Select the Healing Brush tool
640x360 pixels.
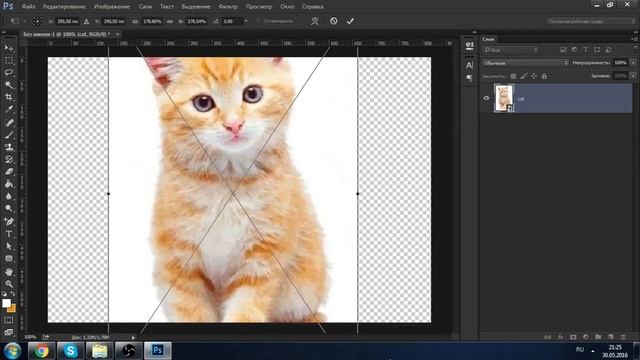tap(9, 122)
